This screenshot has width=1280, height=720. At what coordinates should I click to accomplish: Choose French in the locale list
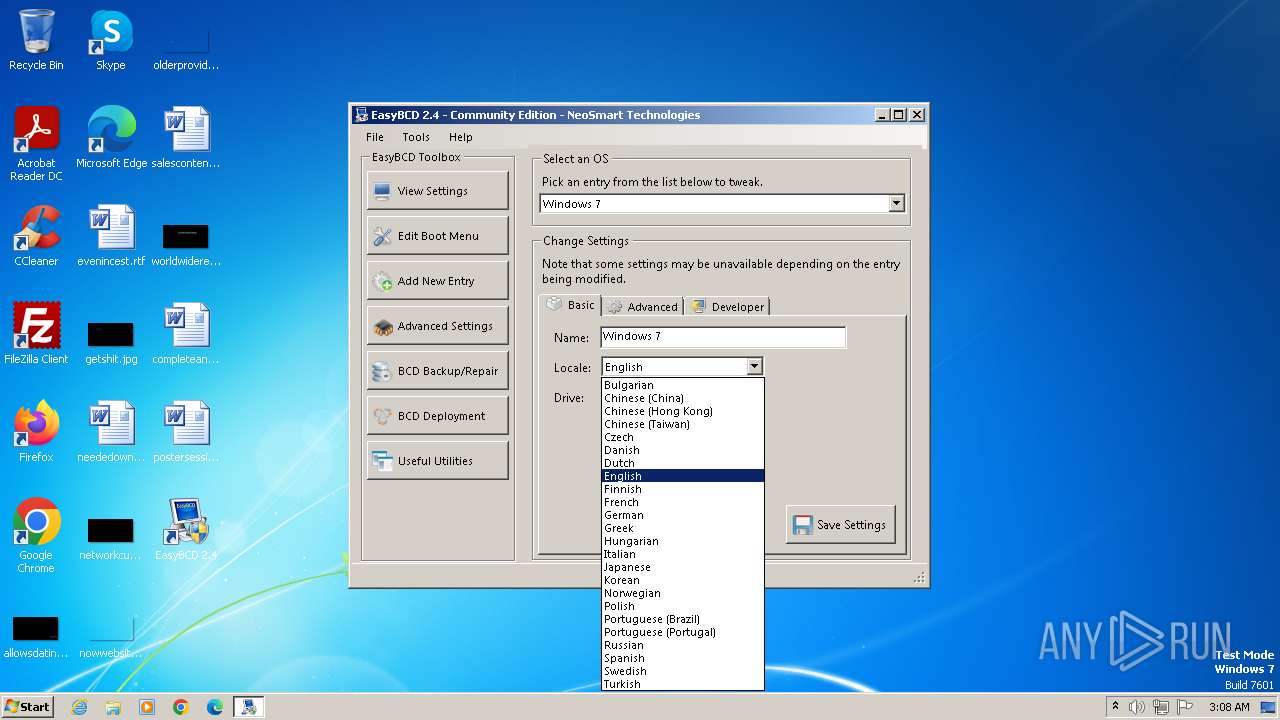[683, 502]
